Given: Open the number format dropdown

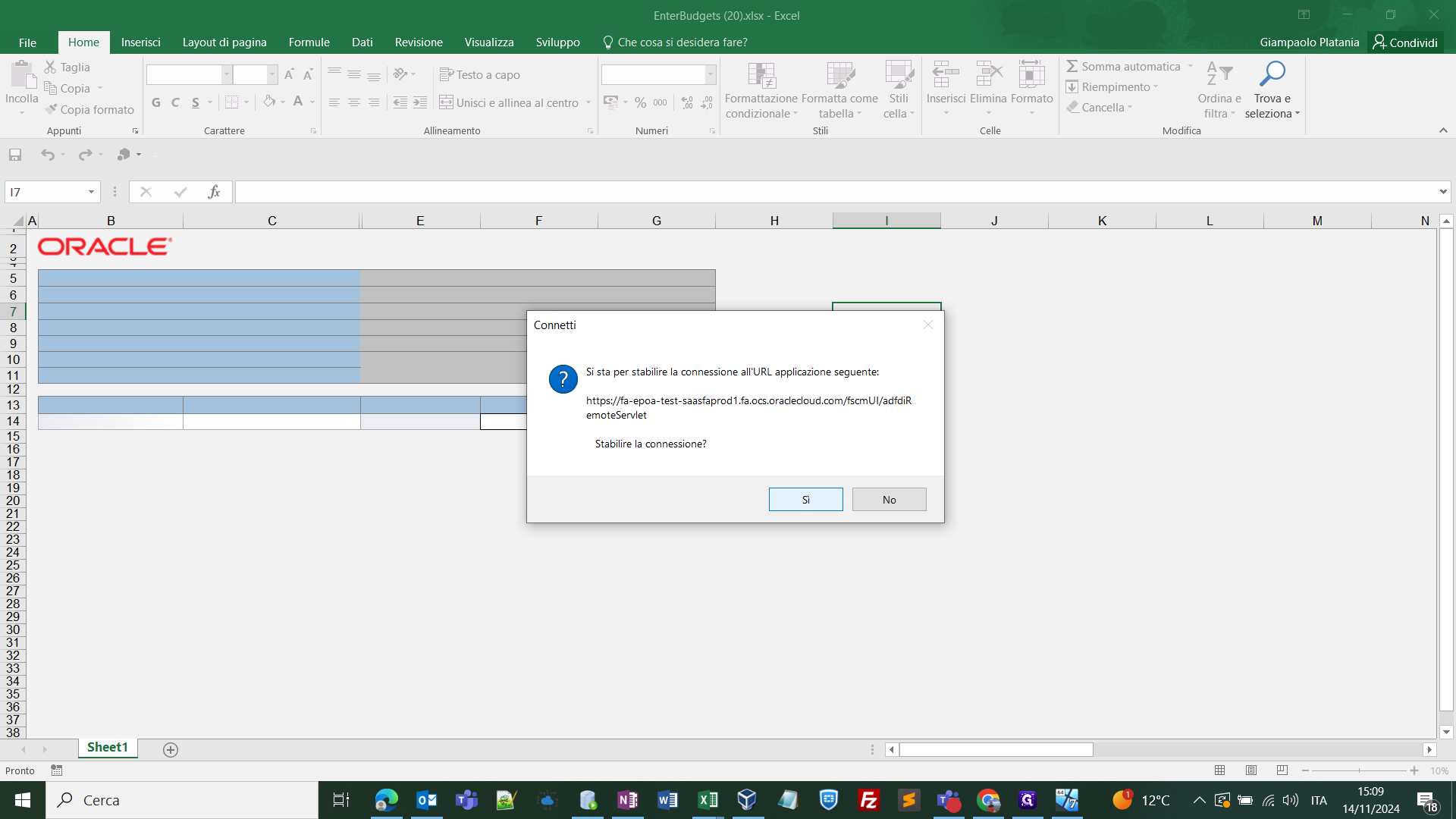Looking at the screenshot, I should click(710, 74).
